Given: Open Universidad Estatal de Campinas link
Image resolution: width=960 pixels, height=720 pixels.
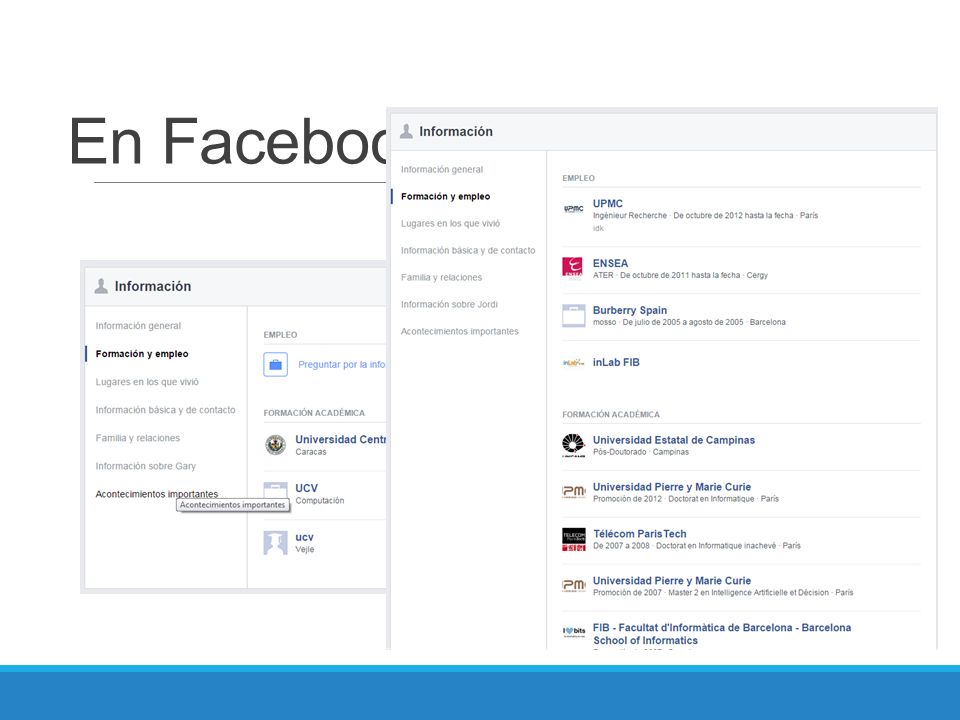Looking at the screenshot, I should pos(673,440).
